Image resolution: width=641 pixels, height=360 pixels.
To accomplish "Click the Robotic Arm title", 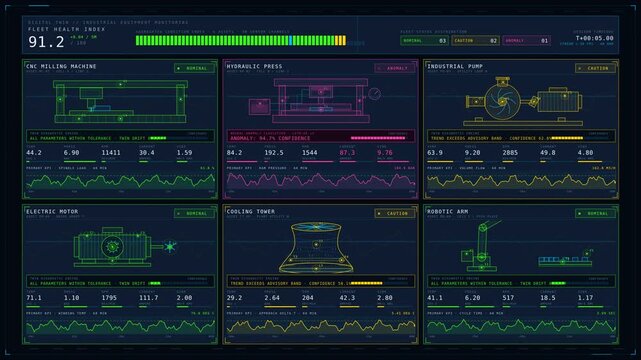I will [448, 211].
